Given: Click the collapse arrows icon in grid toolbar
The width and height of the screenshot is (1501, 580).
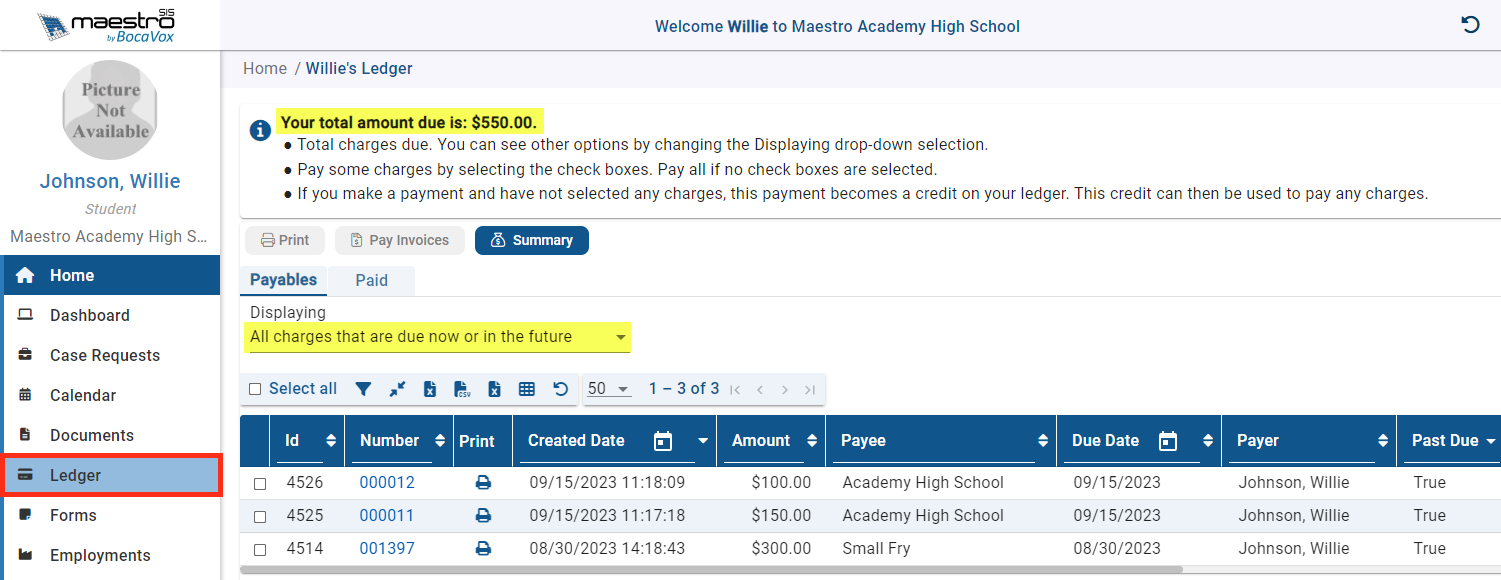Looking at the screenshot, I should pos(397,389).
